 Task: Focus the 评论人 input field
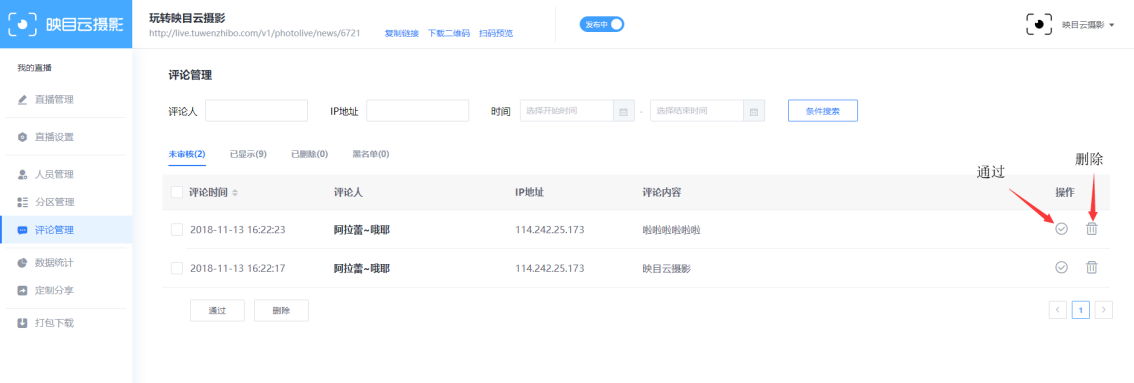(257, 111)
